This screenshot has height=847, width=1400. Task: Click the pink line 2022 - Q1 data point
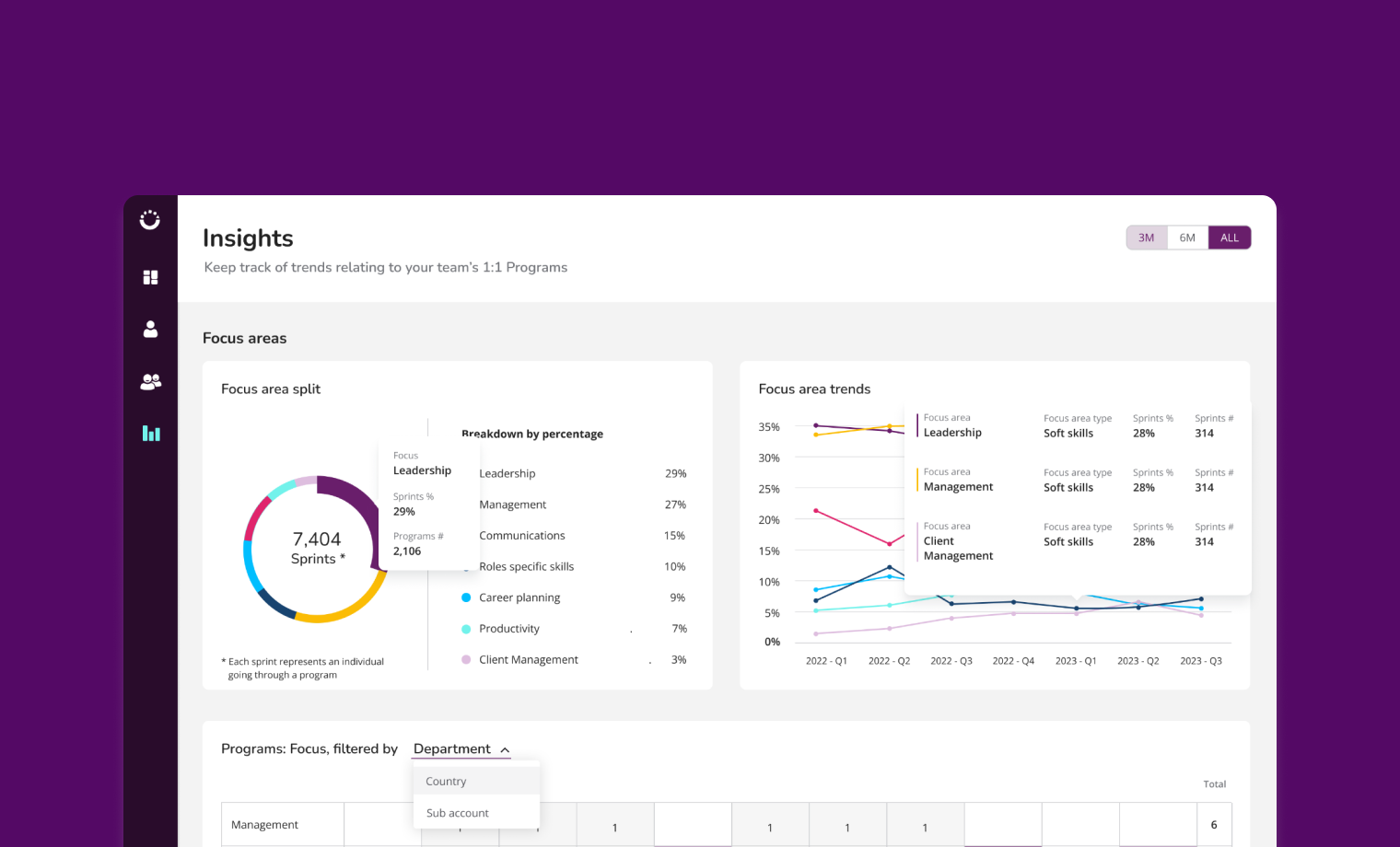coord(816,510)
